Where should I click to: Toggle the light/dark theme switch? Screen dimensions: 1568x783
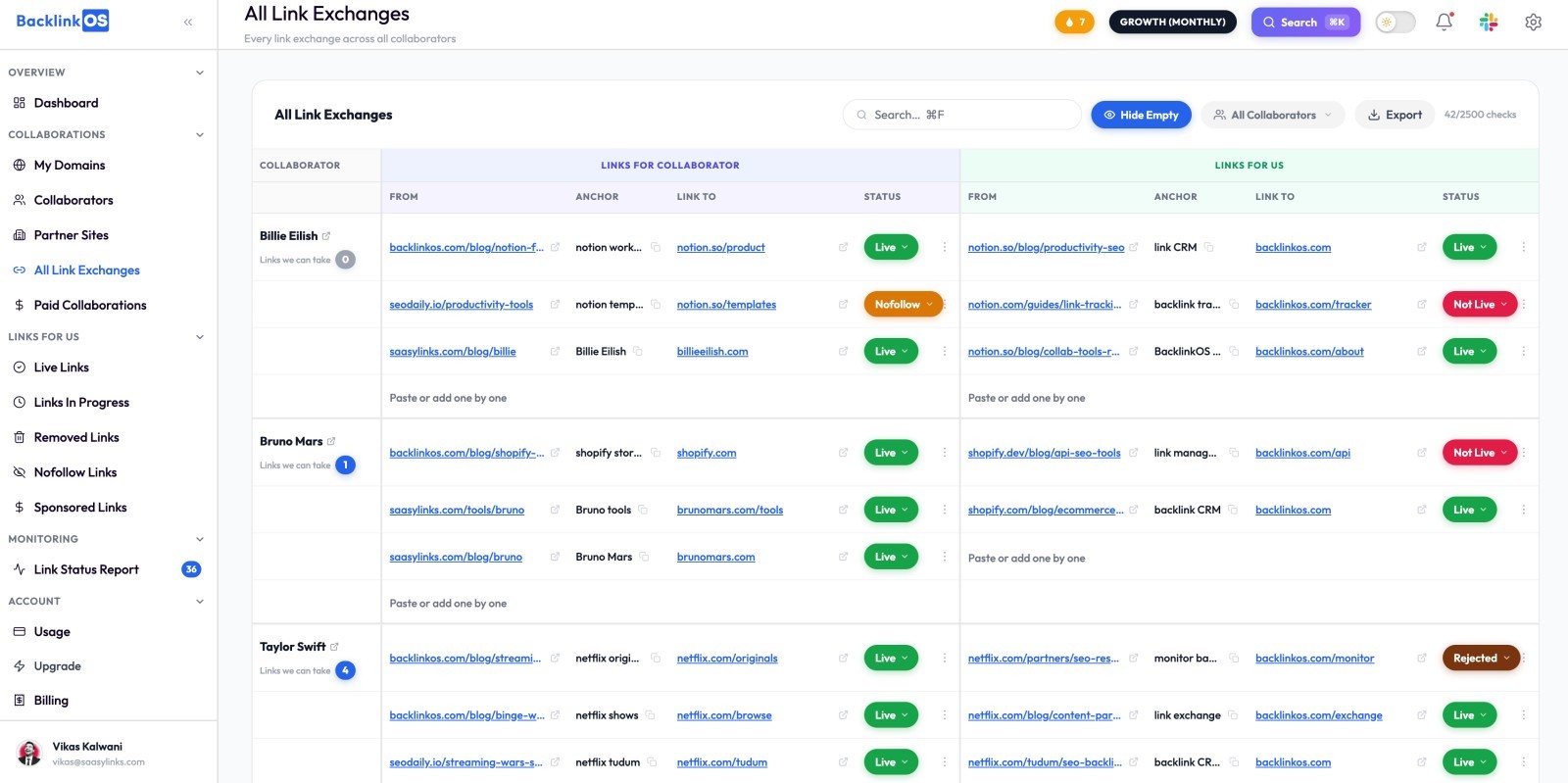point(1396,22)
